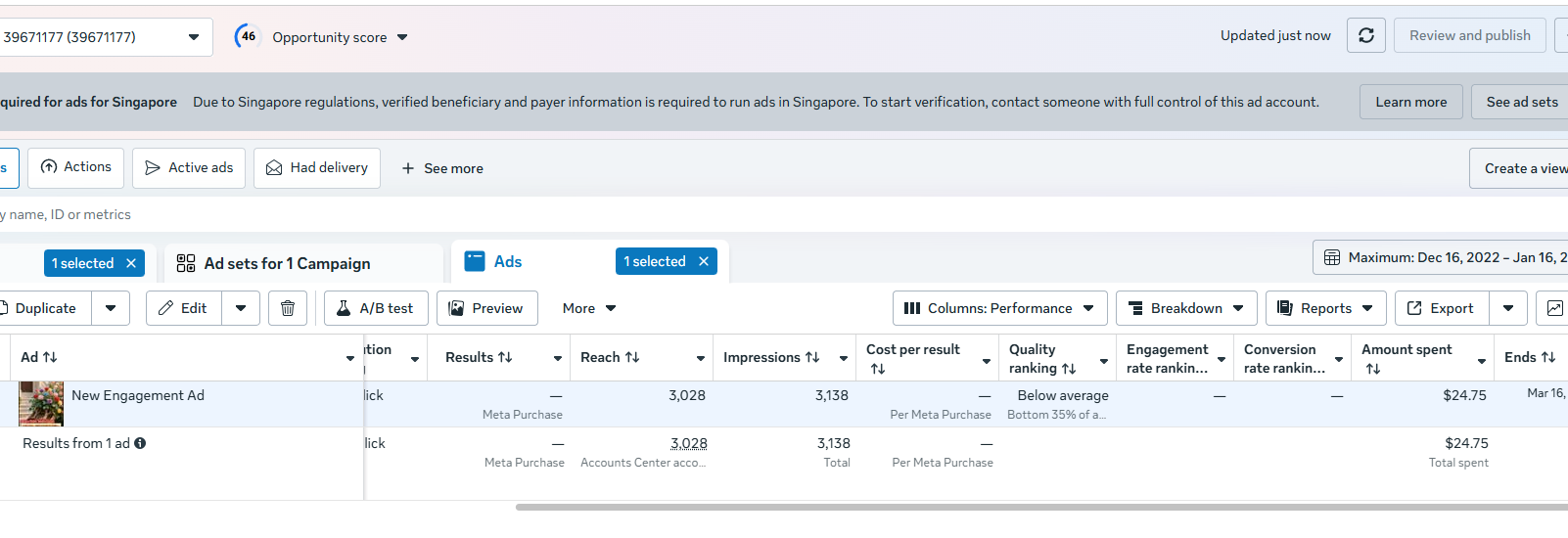The image size is (1568, 538).
Task: Open the Breakdown dropdown
Action: pyautogui.click(x=1185, y=308)
